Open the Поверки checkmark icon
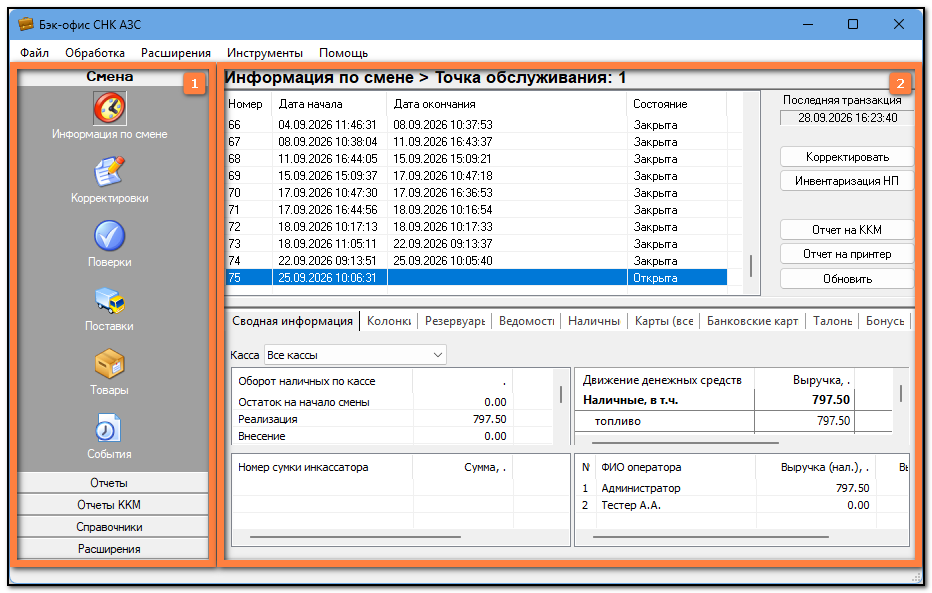932x593 pixels. 109,235
